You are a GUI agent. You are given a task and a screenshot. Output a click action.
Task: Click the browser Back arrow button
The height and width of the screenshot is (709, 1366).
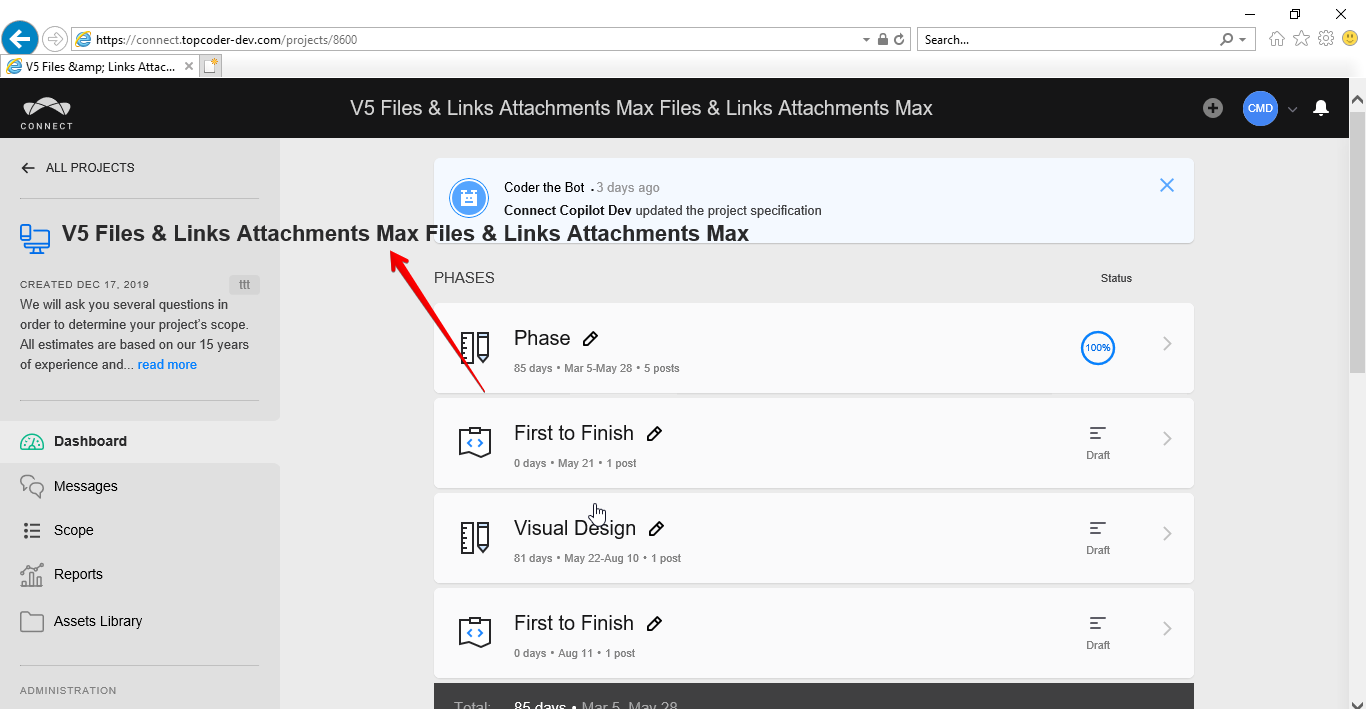tap(20, 39)
